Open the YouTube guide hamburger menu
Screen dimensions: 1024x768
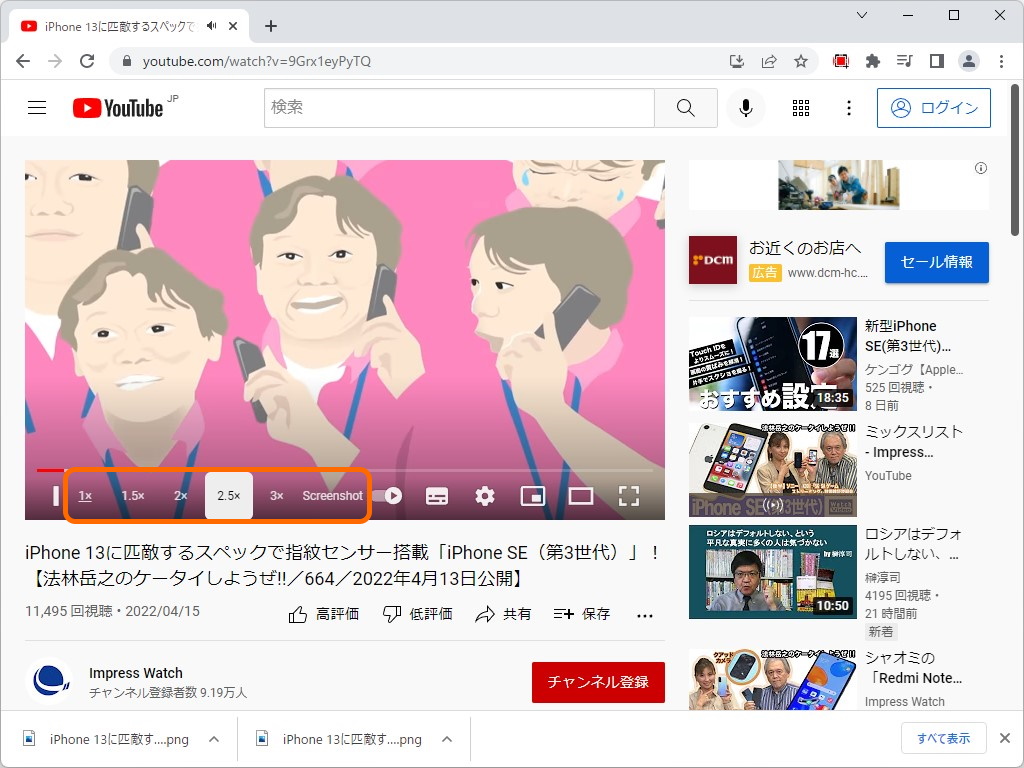pyautogui.click(x=37, y=107)
